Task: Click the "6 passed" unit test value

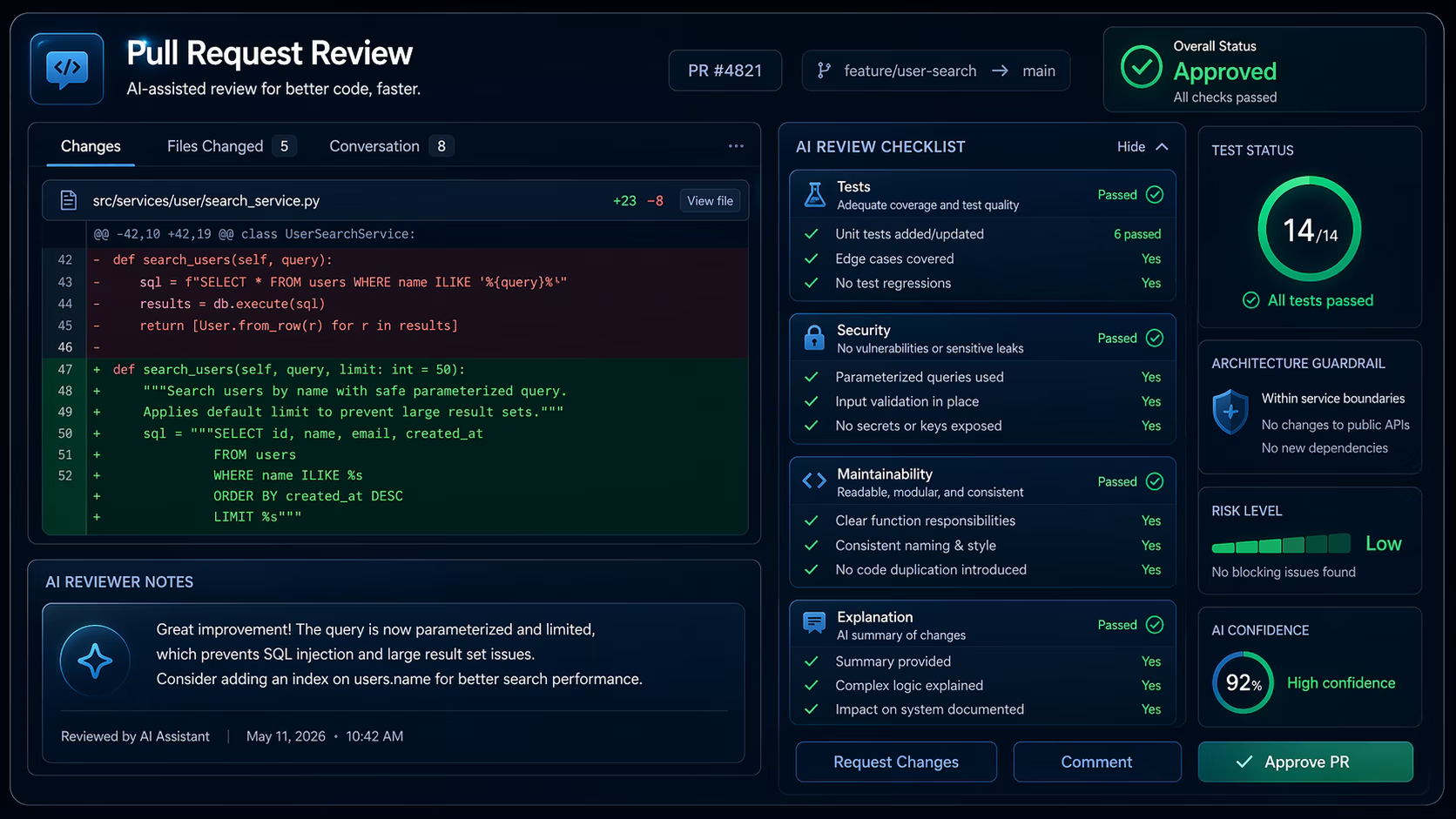Action: click(x=1137, y=234)
